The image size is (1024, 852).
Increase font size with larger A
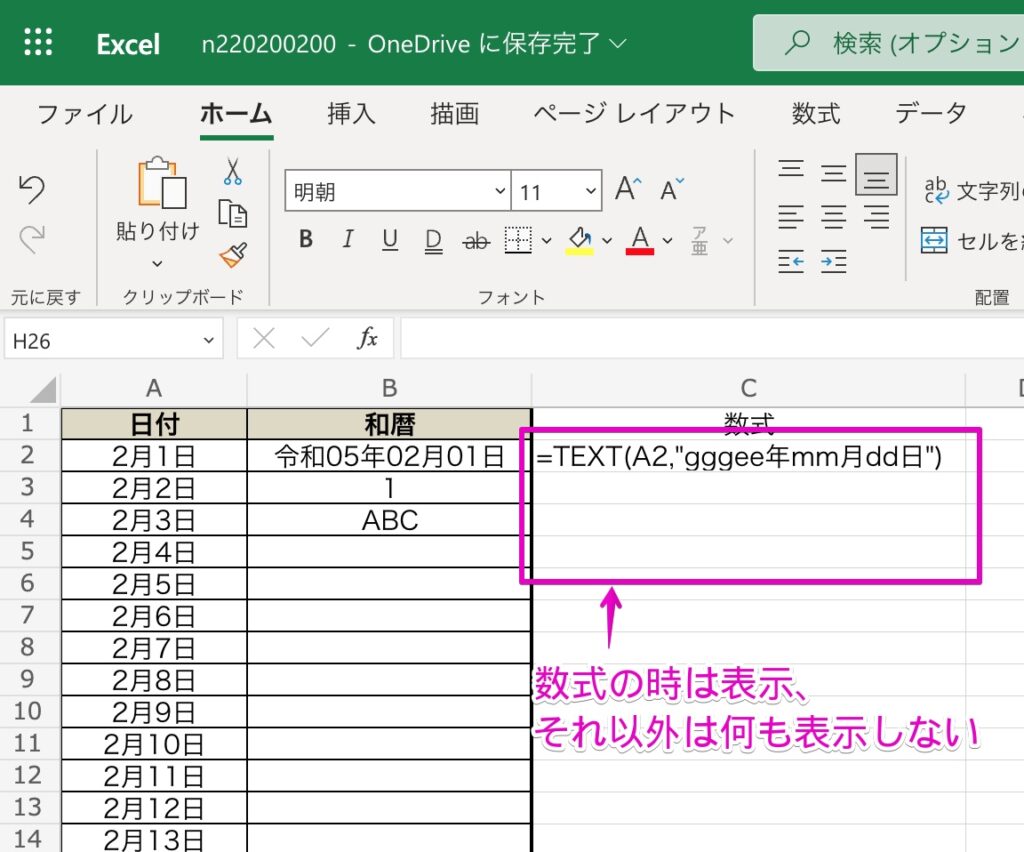[x=628, y=189]
